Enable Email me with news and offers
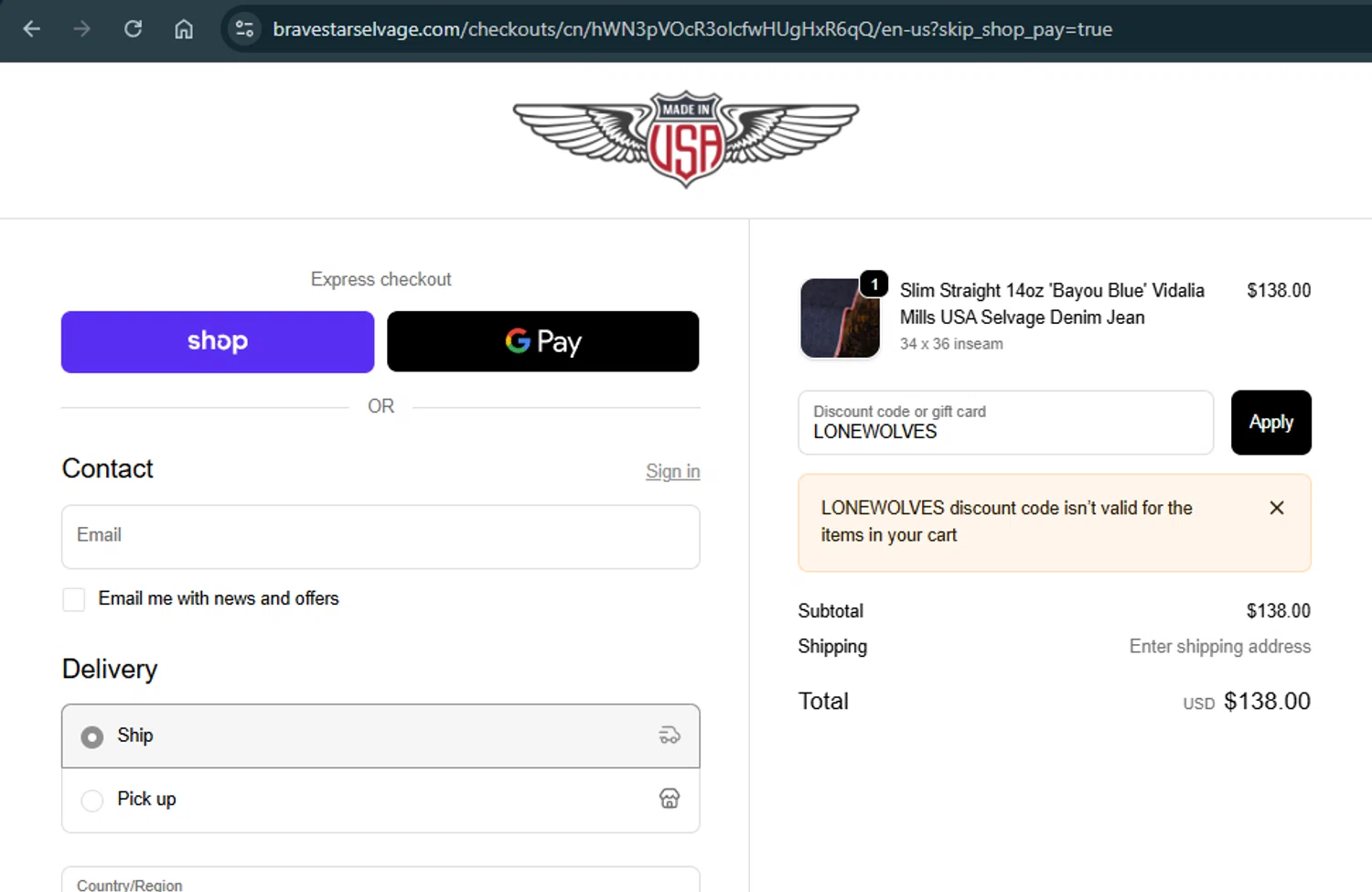 pos(74,599)
